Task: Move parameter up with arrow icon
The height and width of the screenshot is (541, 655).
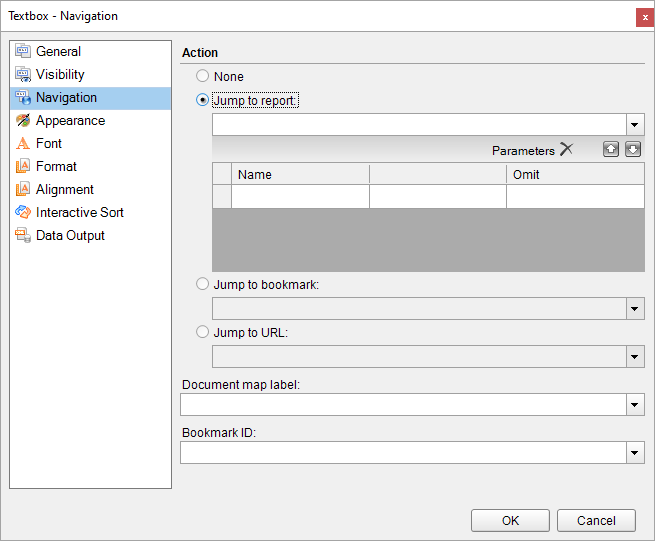Action: tap(611, 149)
